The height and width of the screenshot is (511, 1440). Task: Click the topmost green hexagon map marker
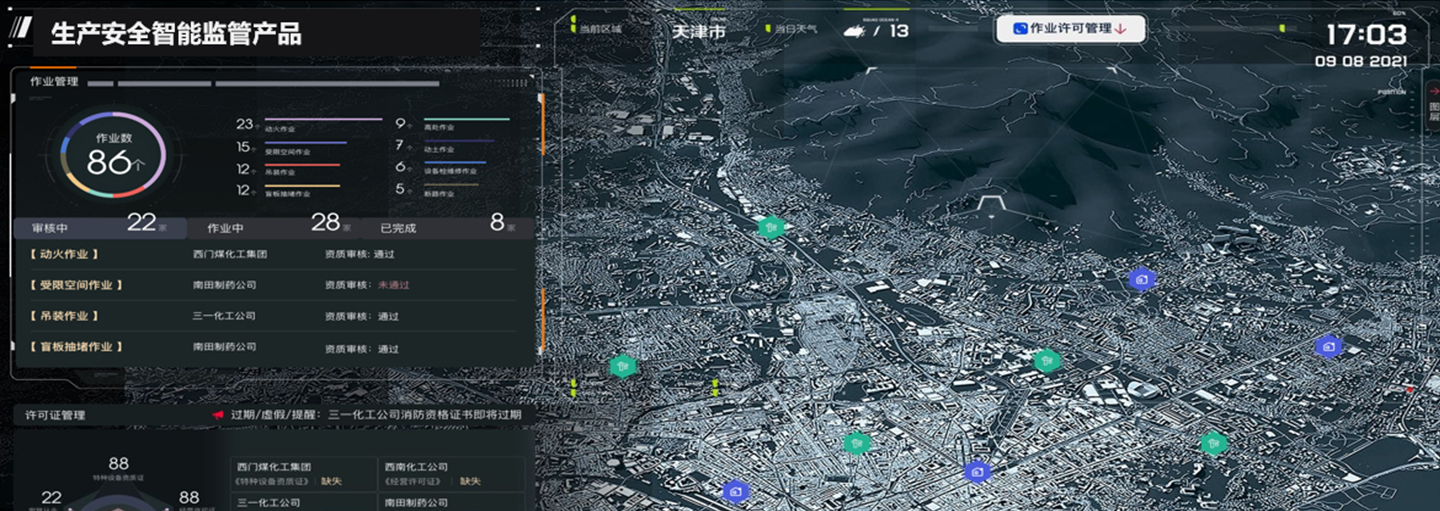[770, 228]
